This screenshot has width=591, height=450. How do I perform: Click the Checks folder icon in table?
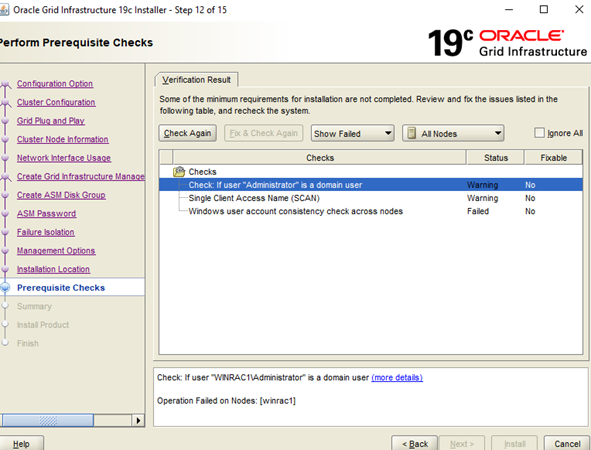point(179,172)
